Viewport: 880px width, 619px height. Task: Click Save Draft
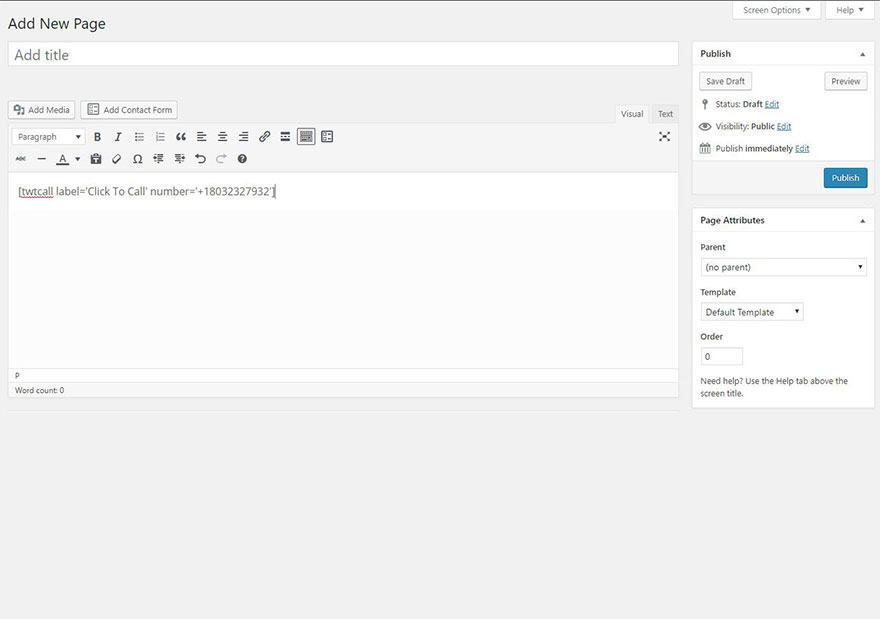(725, 81)
